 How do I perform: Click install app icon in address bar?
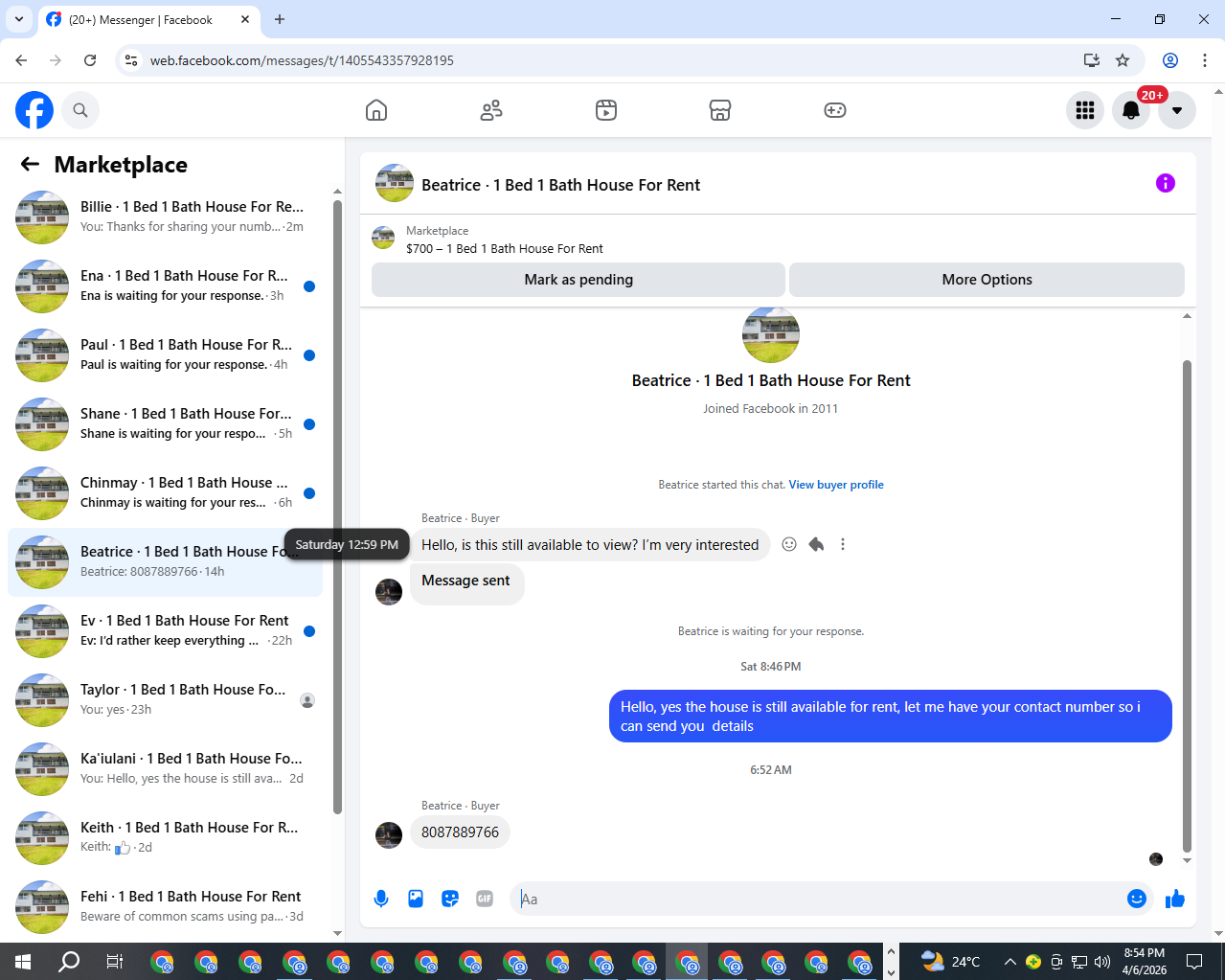(x=1091, y=60)
